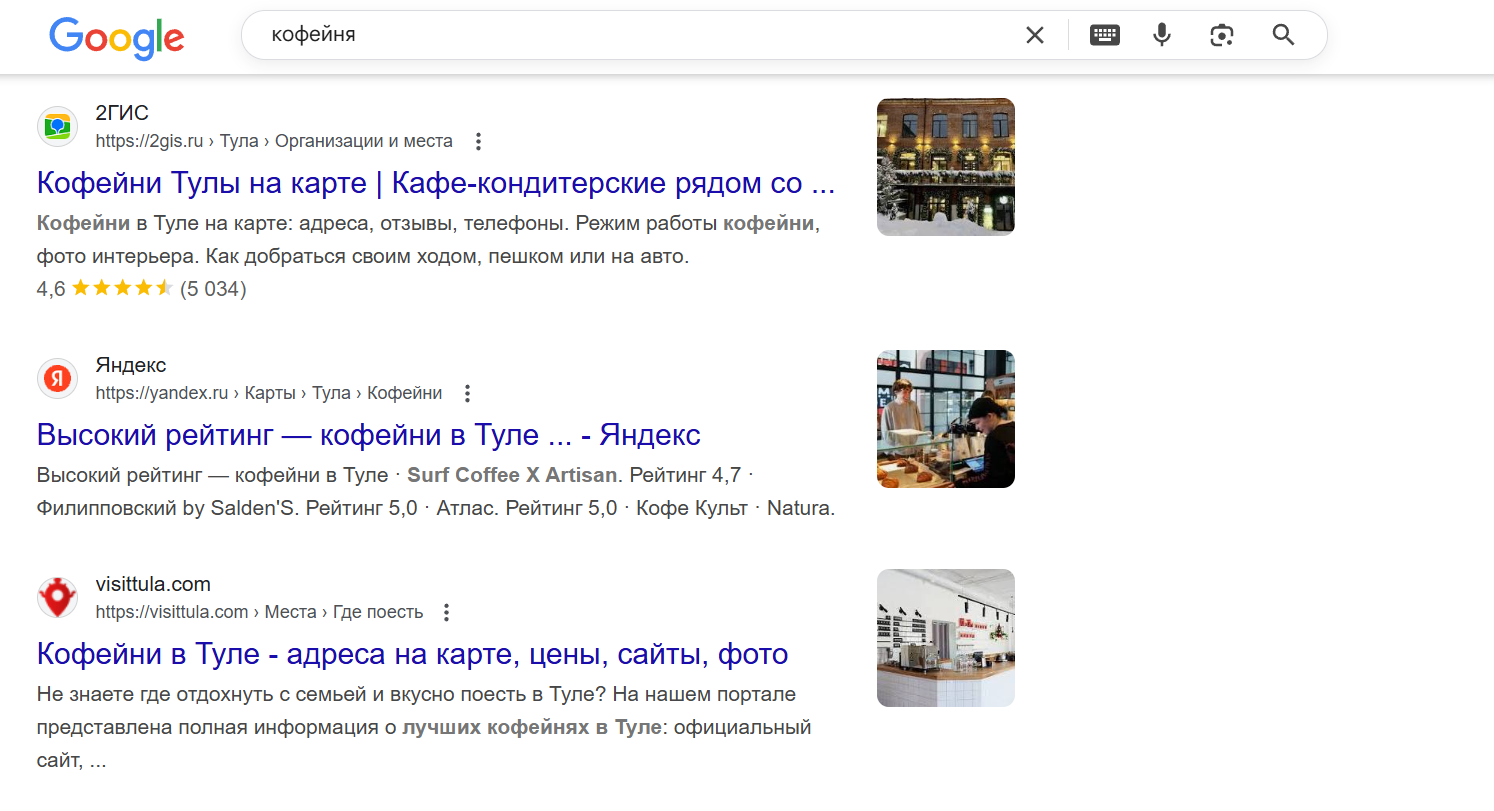Click the visittula.com site name text
Screen dimensions: 1494x811
pos(153,584)
